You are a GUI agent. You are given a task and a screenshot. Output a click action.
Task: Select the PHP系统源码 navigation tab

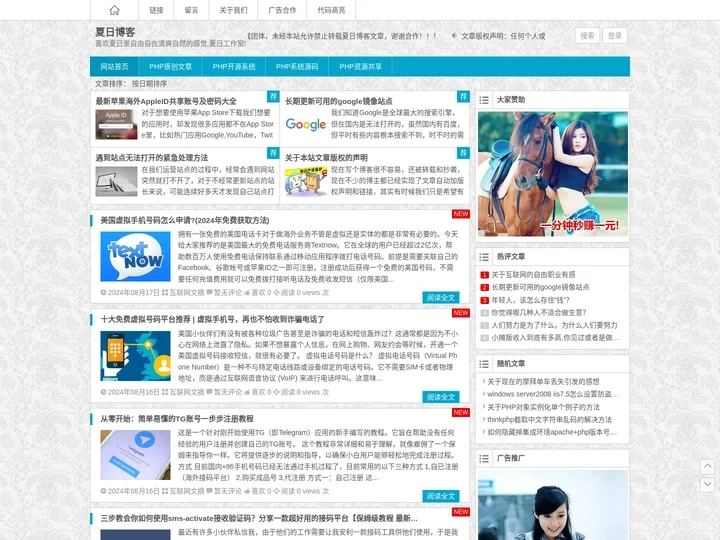[297, 67]
